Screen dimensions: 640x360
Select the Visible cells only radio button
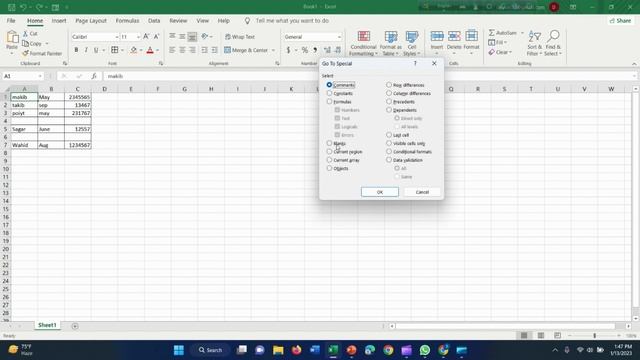tap(389, 143)
